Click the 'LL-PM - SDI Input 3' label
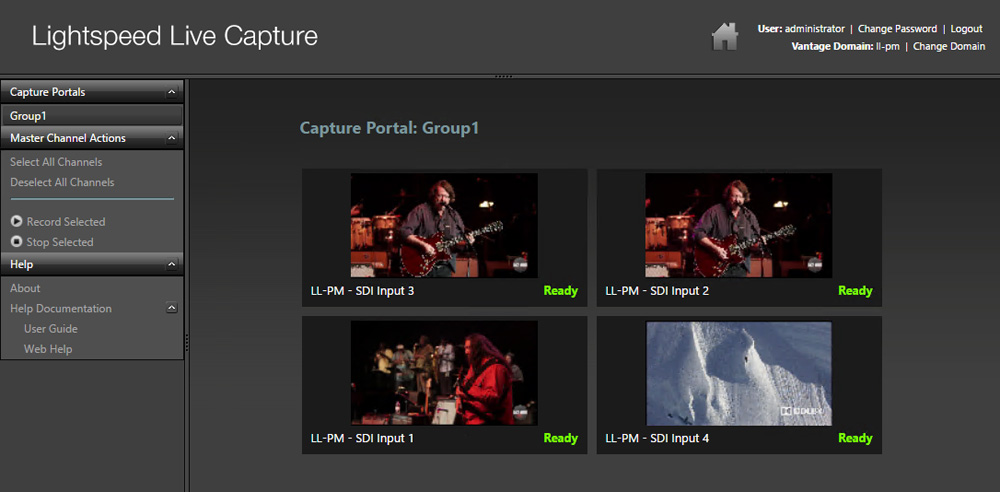 (362, 291)
